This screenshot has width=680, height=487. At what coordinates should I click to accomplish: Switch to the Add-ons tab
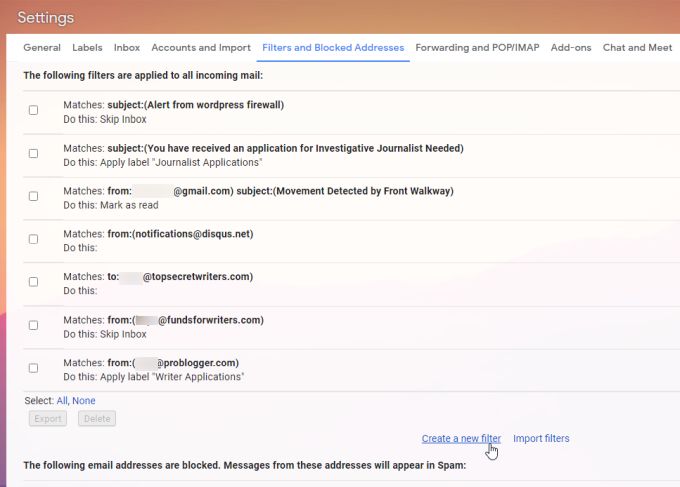tap(571, 47)
